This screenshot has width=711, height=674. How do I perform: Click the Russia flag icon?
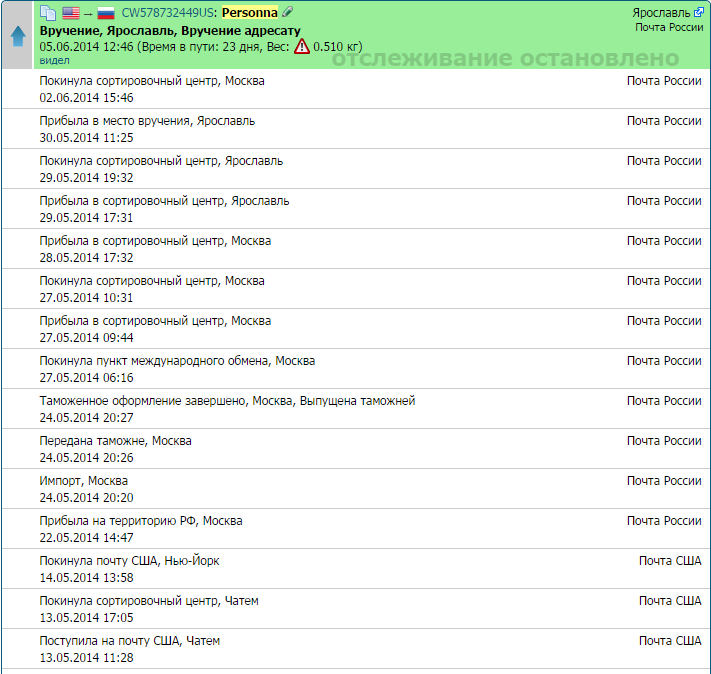pos(105,13)
